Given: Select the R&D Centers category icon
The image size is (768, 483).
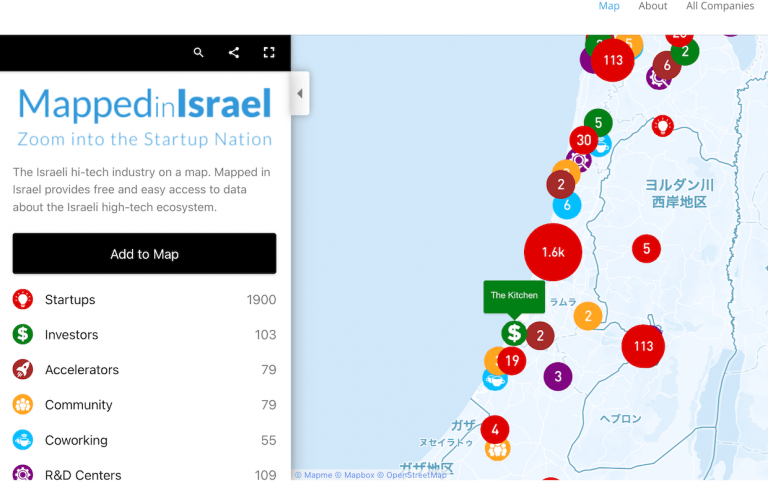Looking at the screenshot, I should tap(23, 474).
